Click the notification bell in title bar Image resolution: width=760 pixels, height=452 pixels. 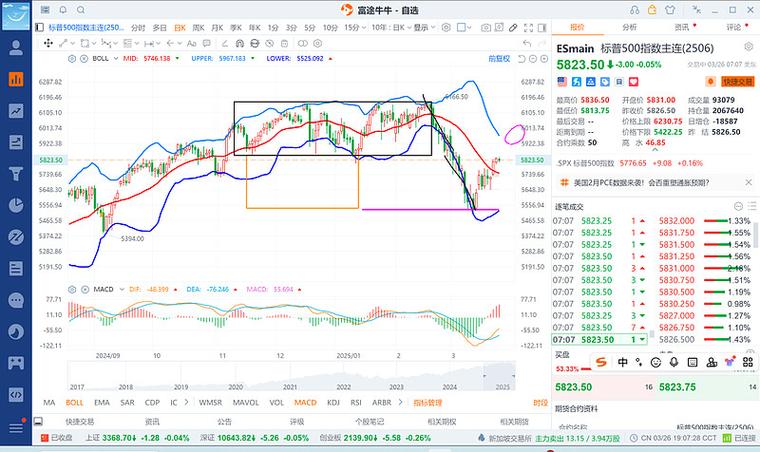point(63,10)
